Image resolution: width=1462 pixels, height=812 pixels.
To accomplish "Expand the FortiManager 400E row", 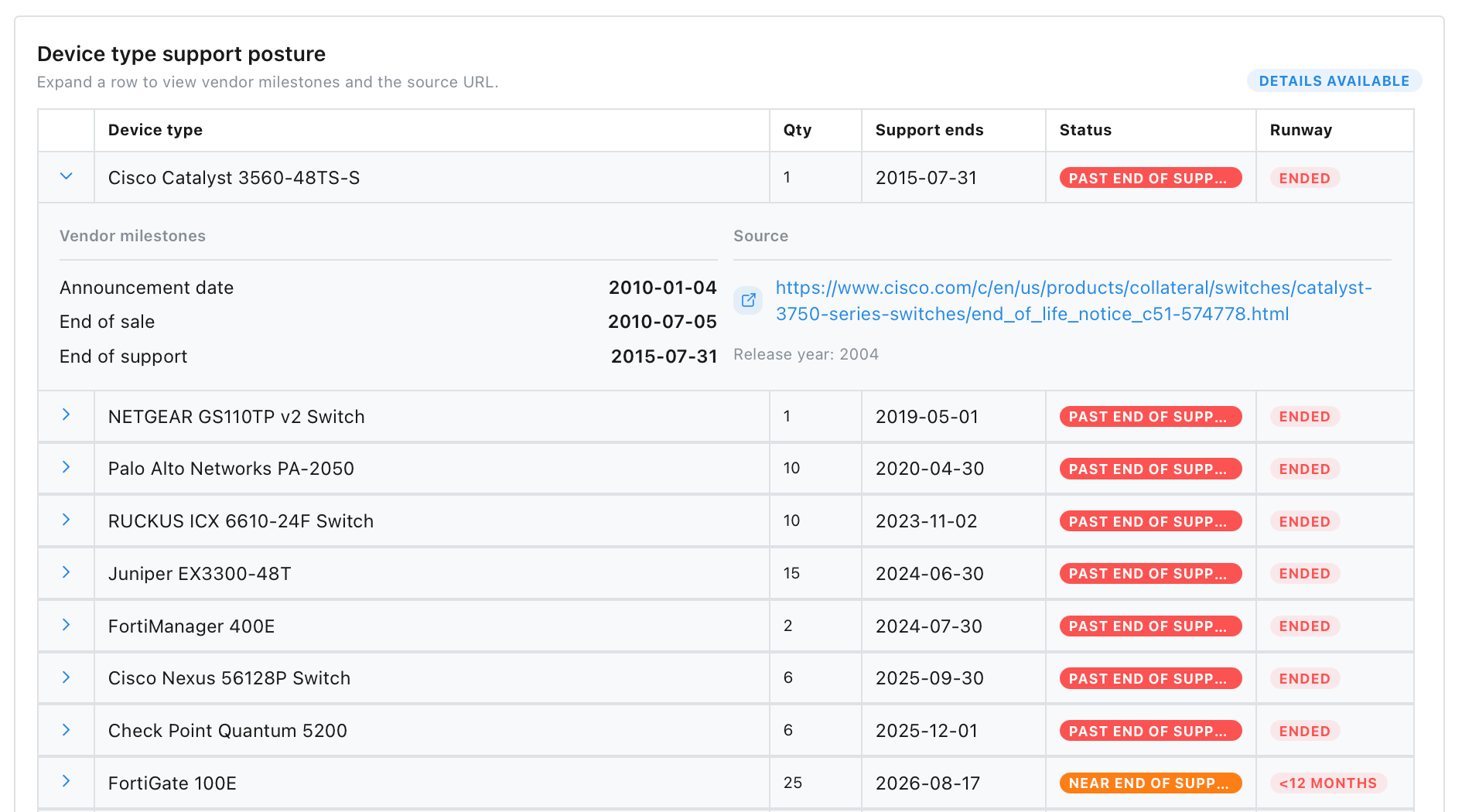I will click(66, 625).
